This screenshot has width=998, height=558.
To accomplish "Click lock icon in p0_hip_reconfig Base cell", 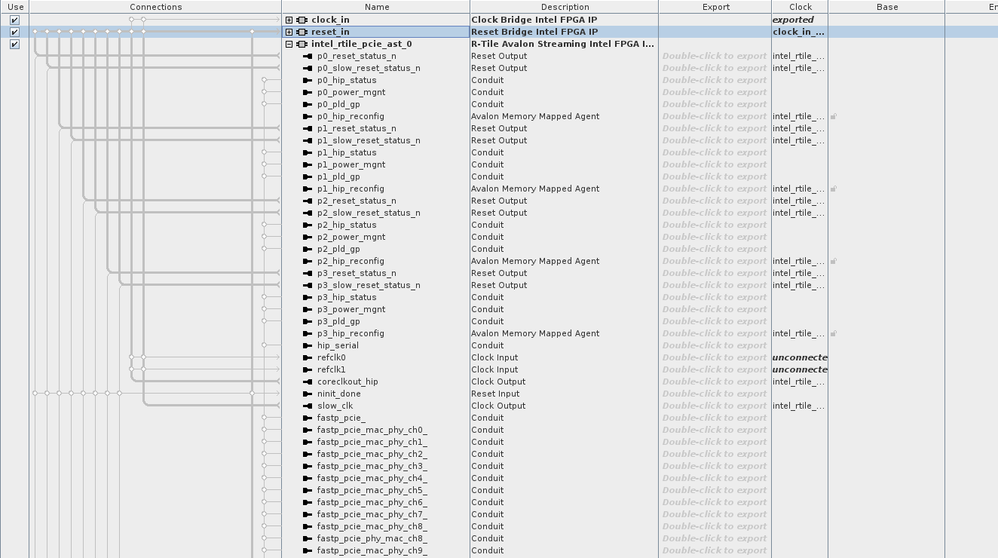I will click(833, 116).
